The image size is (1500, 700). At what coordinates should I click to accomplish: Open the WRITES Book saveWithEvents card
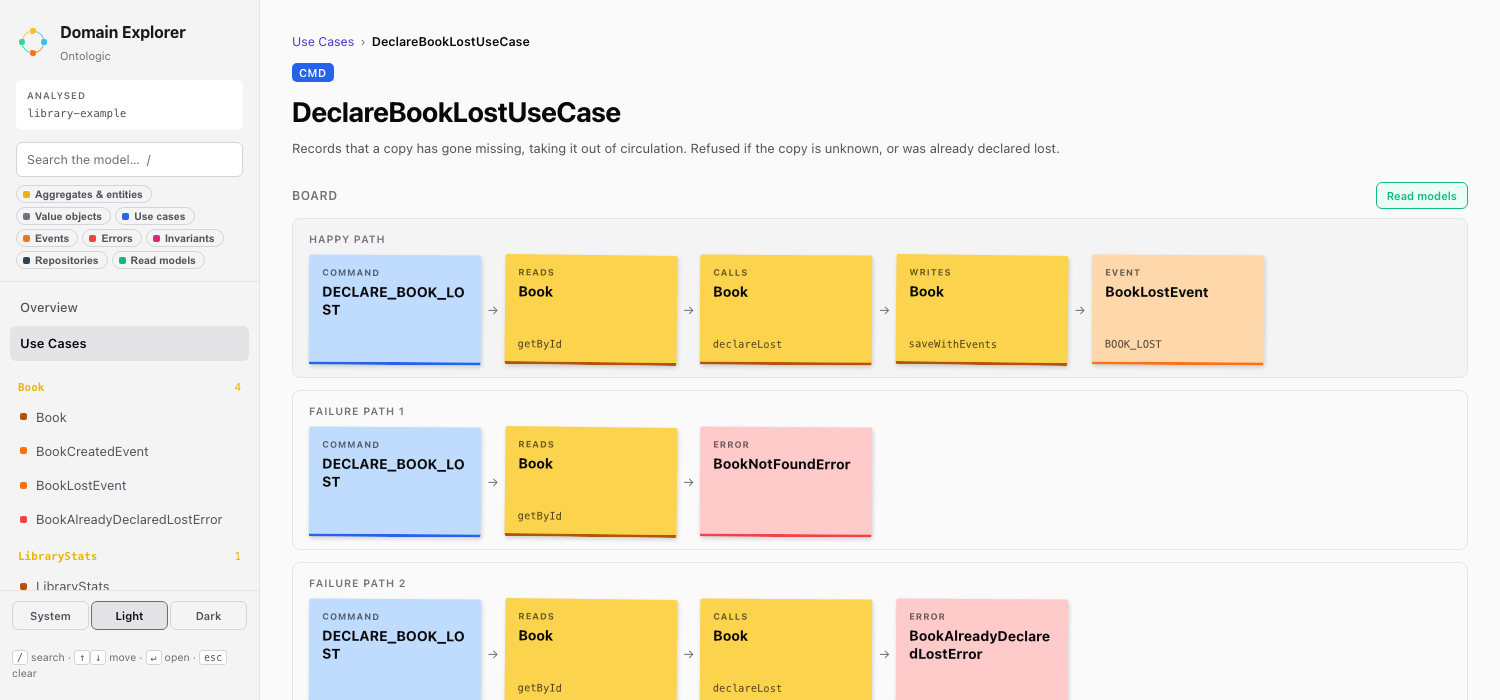click(x=982, y=309)
